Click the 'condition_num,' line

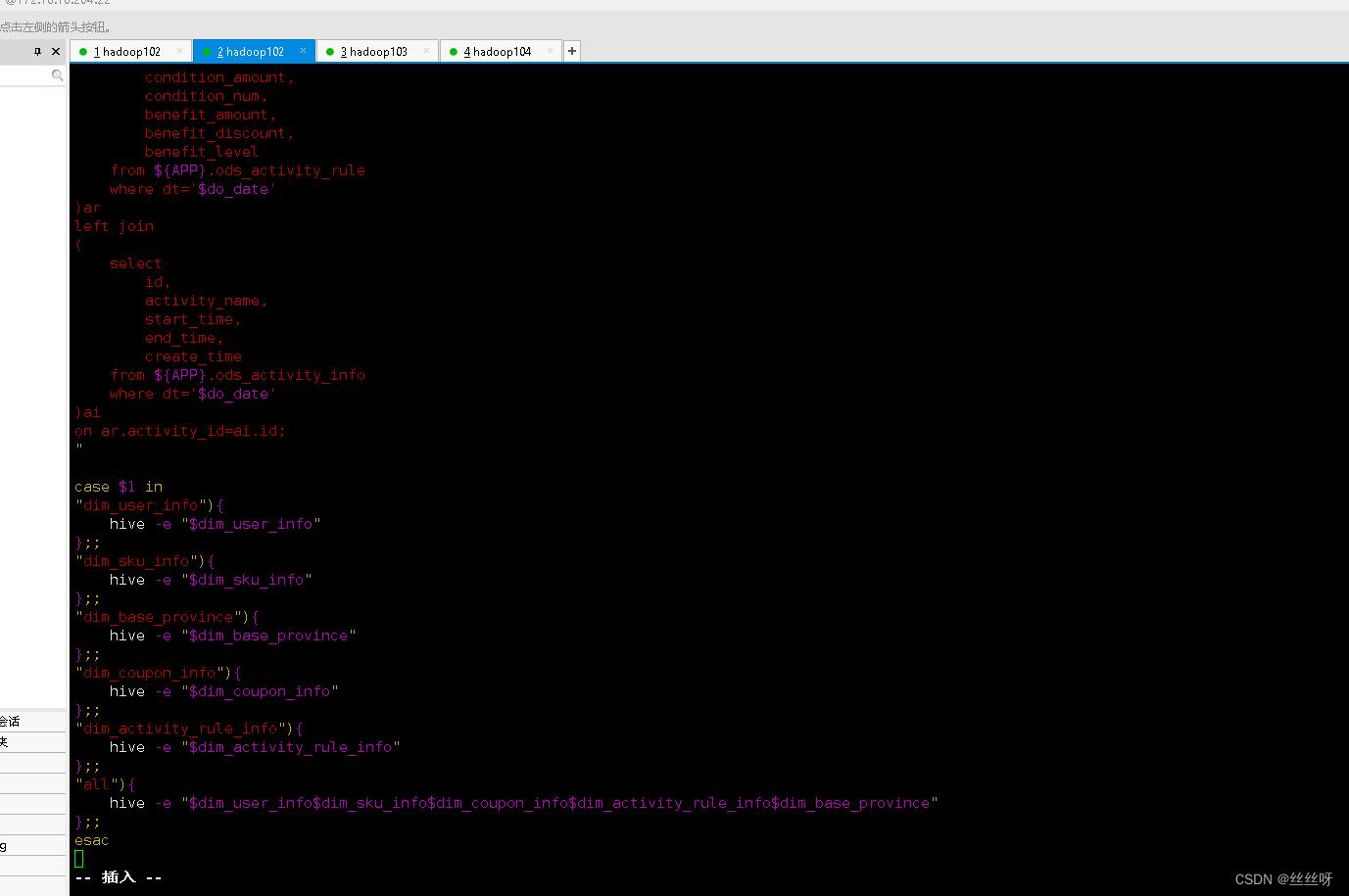coord(206,96)
